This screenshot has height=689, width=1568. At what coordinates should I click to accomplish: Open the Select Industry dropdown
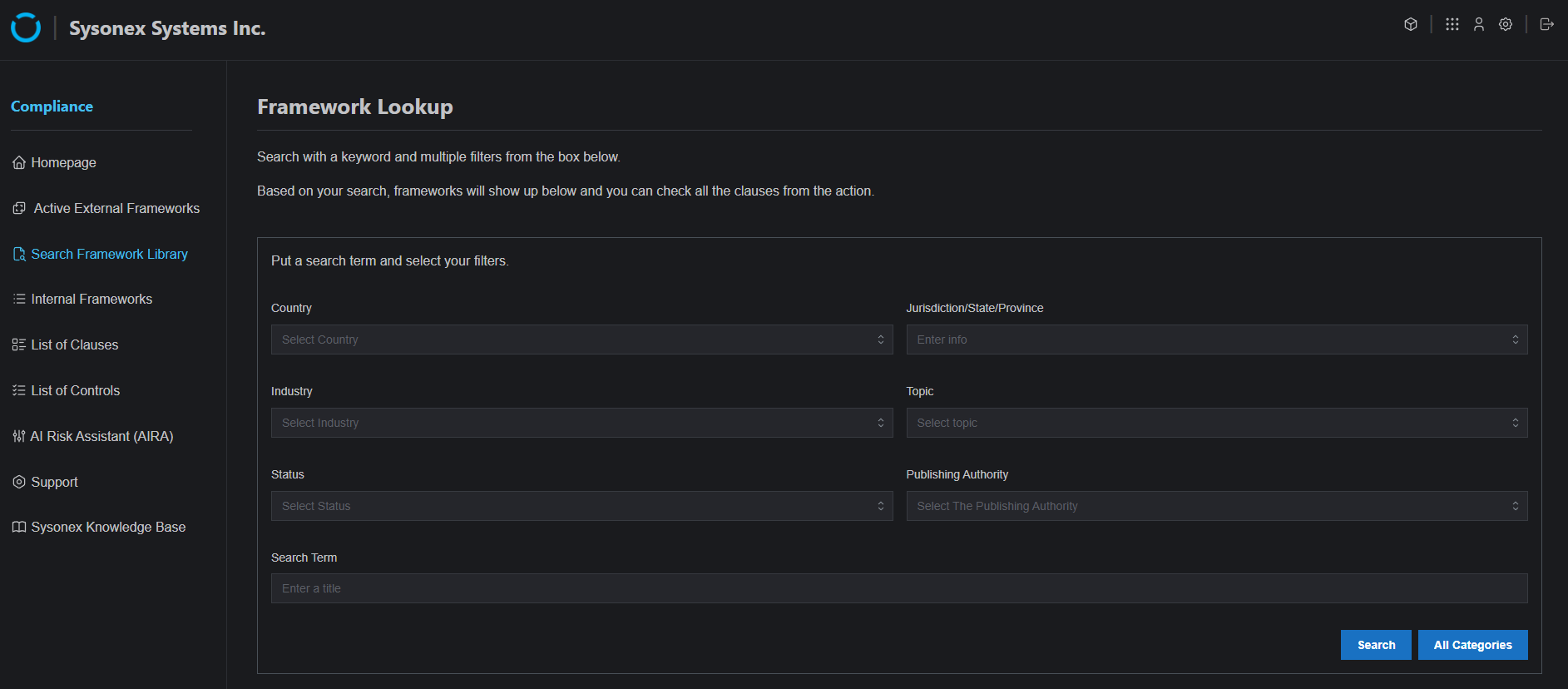pos(581,423)
